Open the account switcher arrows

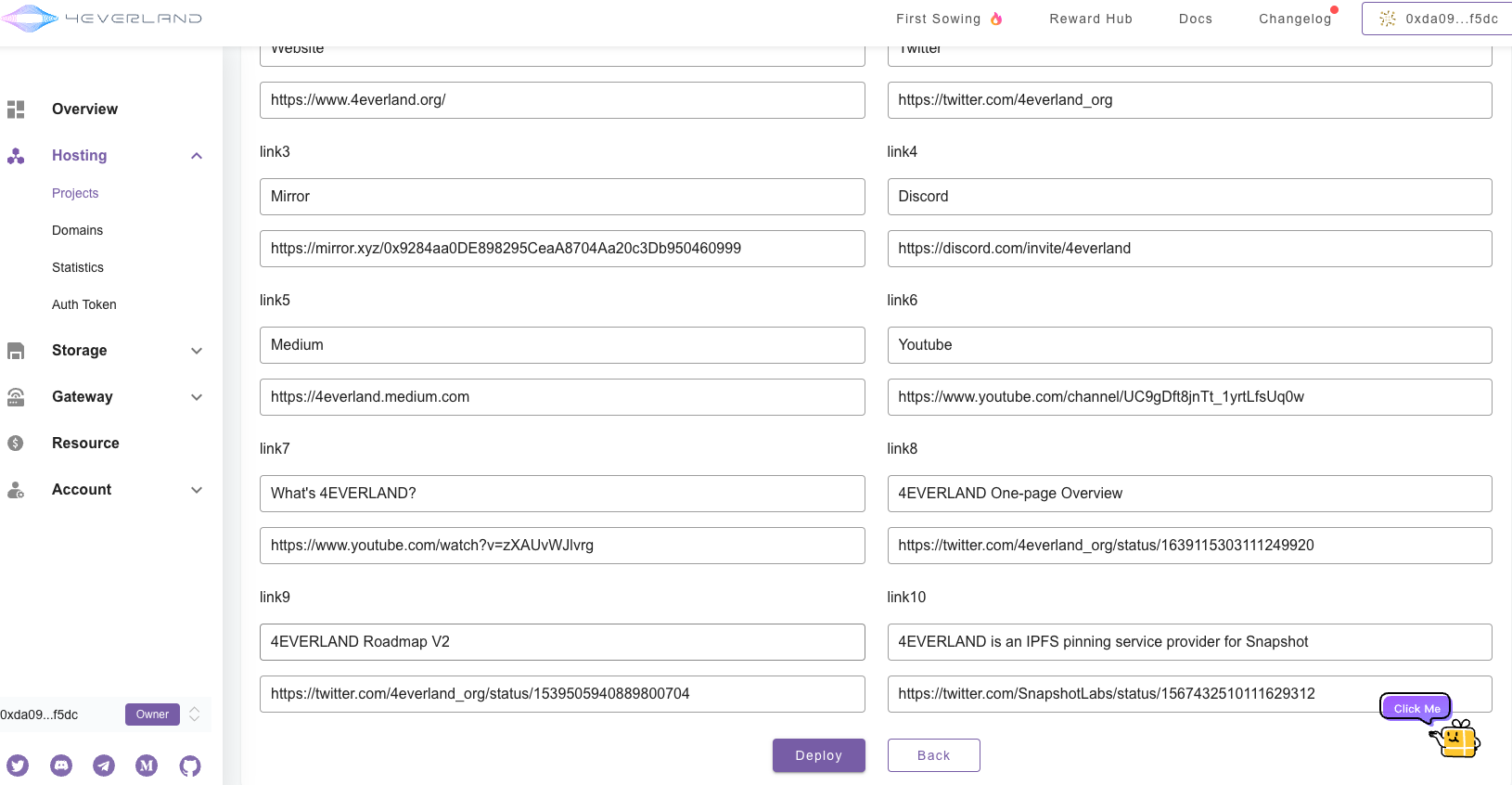point(195,714)
